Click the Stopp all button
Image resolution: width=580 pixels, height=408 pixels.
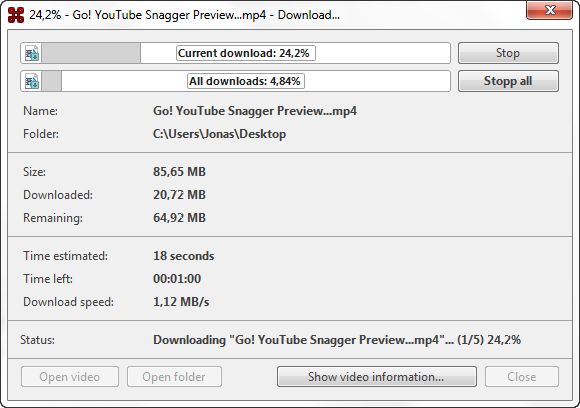point(508,81)
